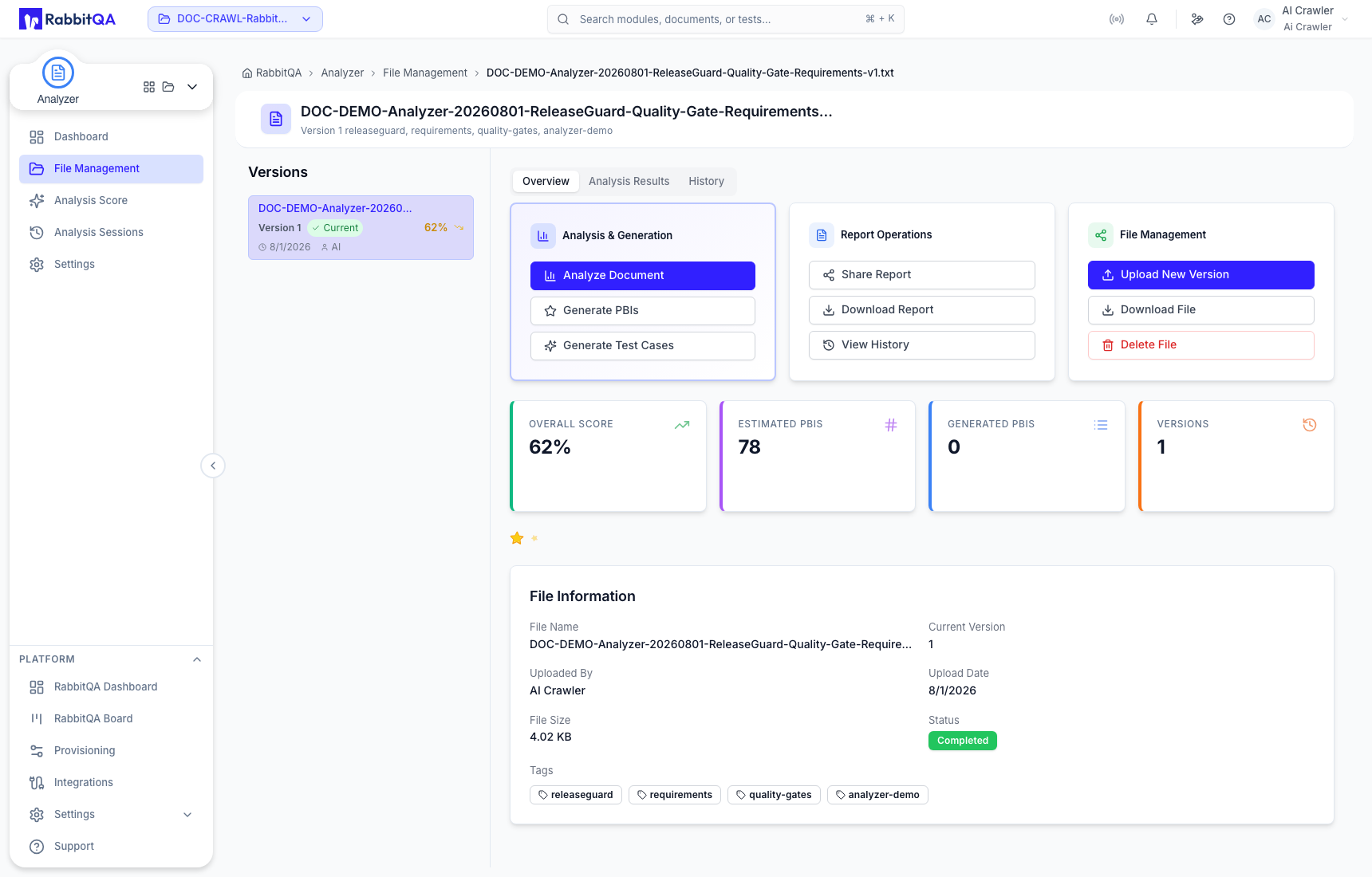Click Generate Test Cases

tap(643, 346)
